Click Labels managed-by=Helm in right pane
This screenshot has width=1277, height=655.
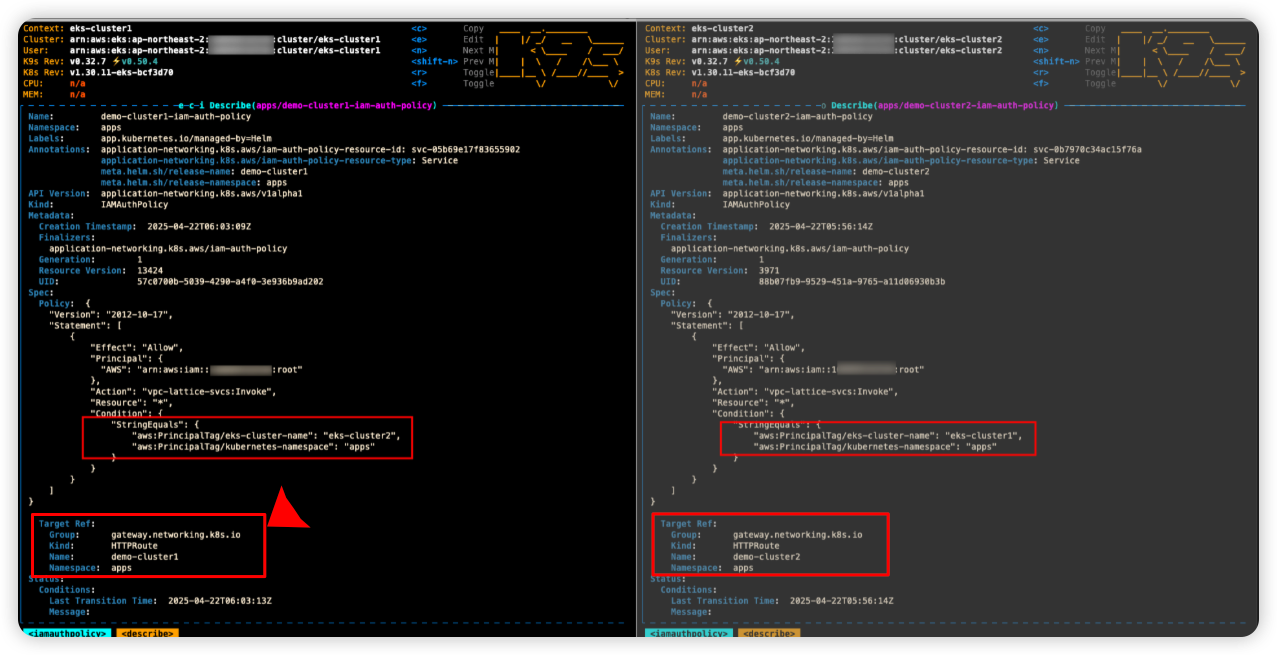808,139
